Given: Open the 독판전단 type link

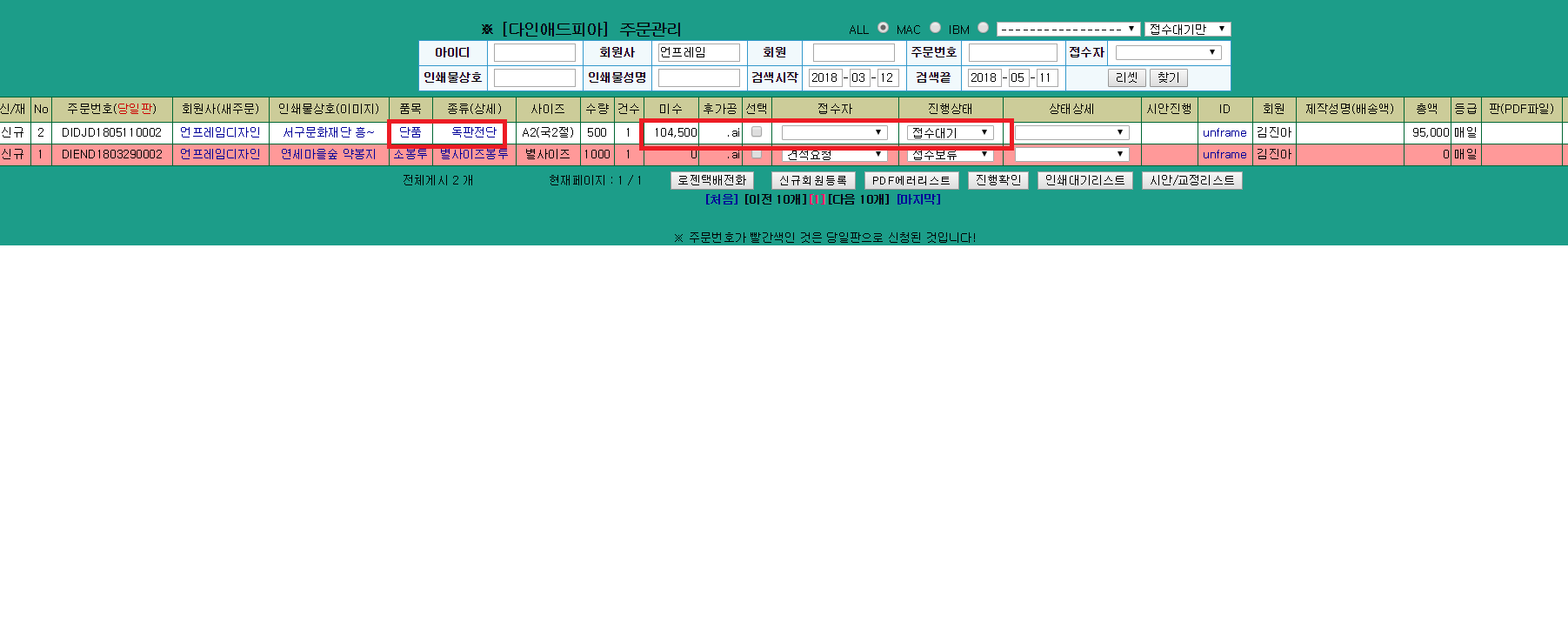Looking at the screenshot, I should coord(473,132).
